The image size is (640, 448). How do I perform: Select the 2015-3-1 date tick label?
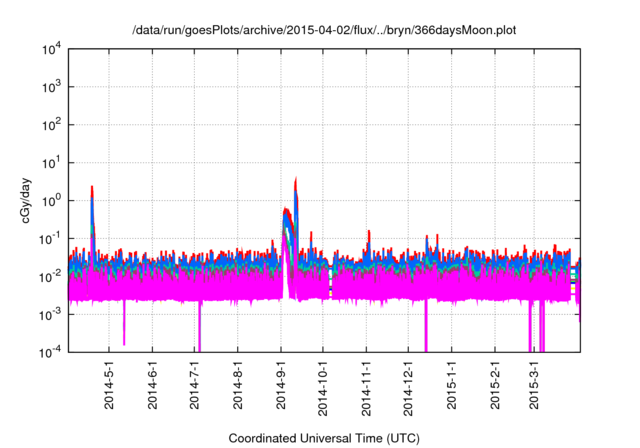pos(537,388)
